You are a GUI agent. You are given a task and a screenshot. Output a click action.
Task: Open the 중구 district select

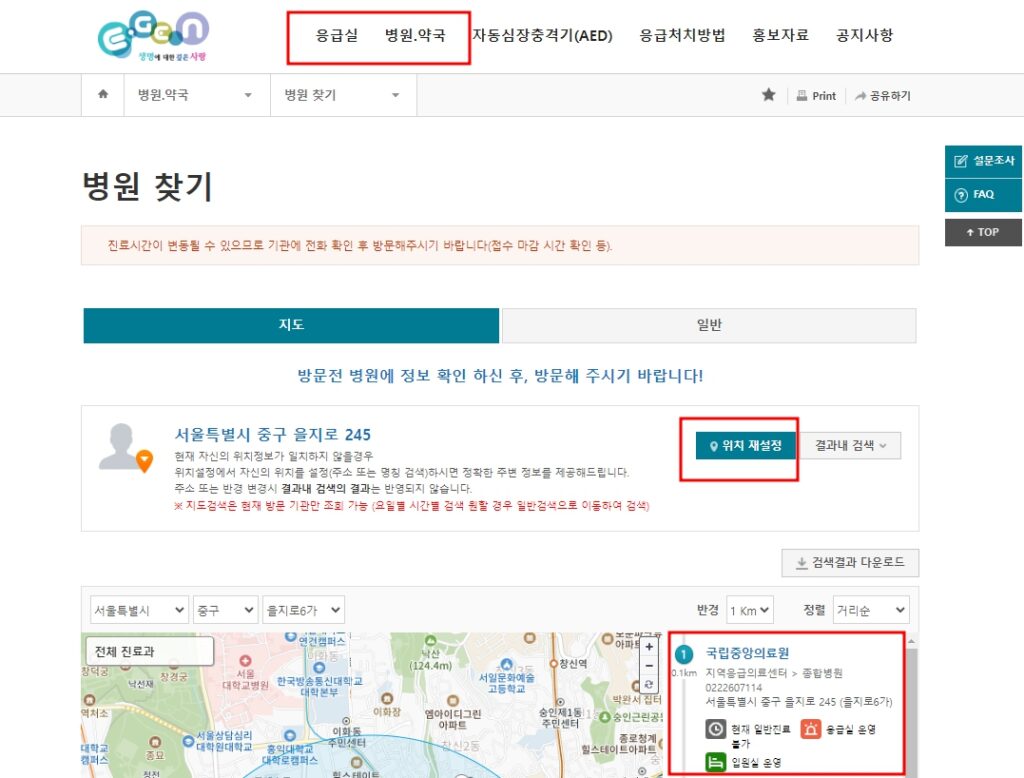coord(225,610)
